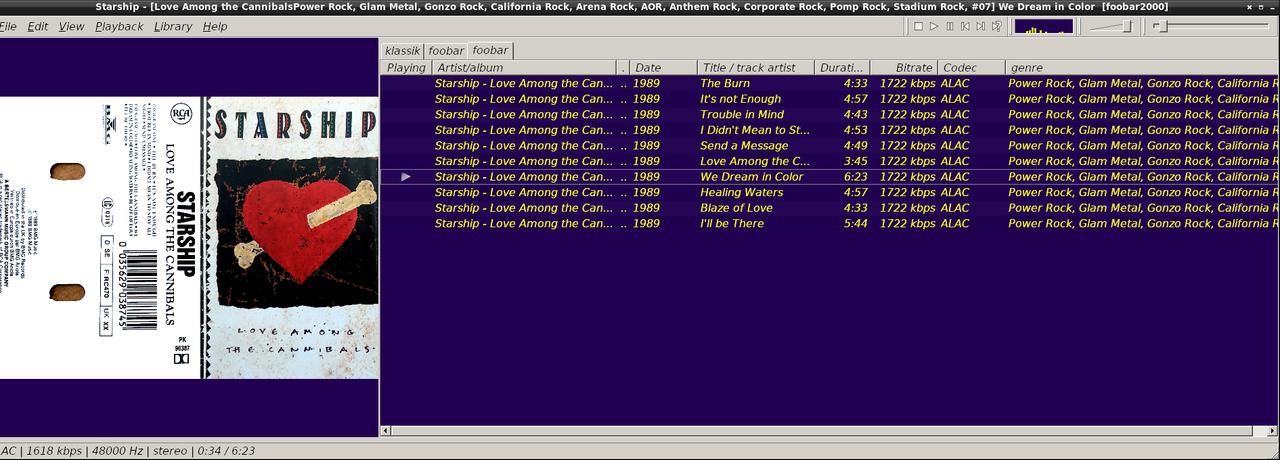
Task: Click duration 6:23 of We Dream in Color
Action: [x=855, y=177]
